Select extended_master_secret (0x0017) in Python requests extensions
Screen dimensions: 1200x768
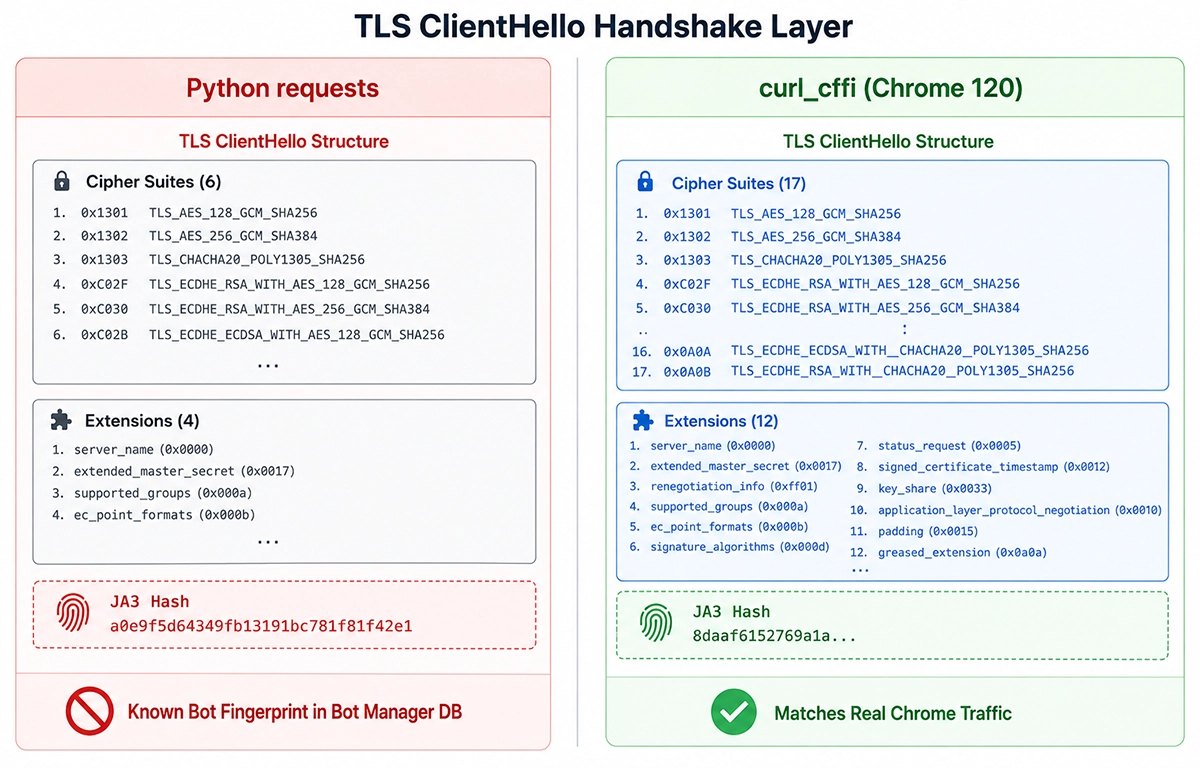tap(185, 471)
